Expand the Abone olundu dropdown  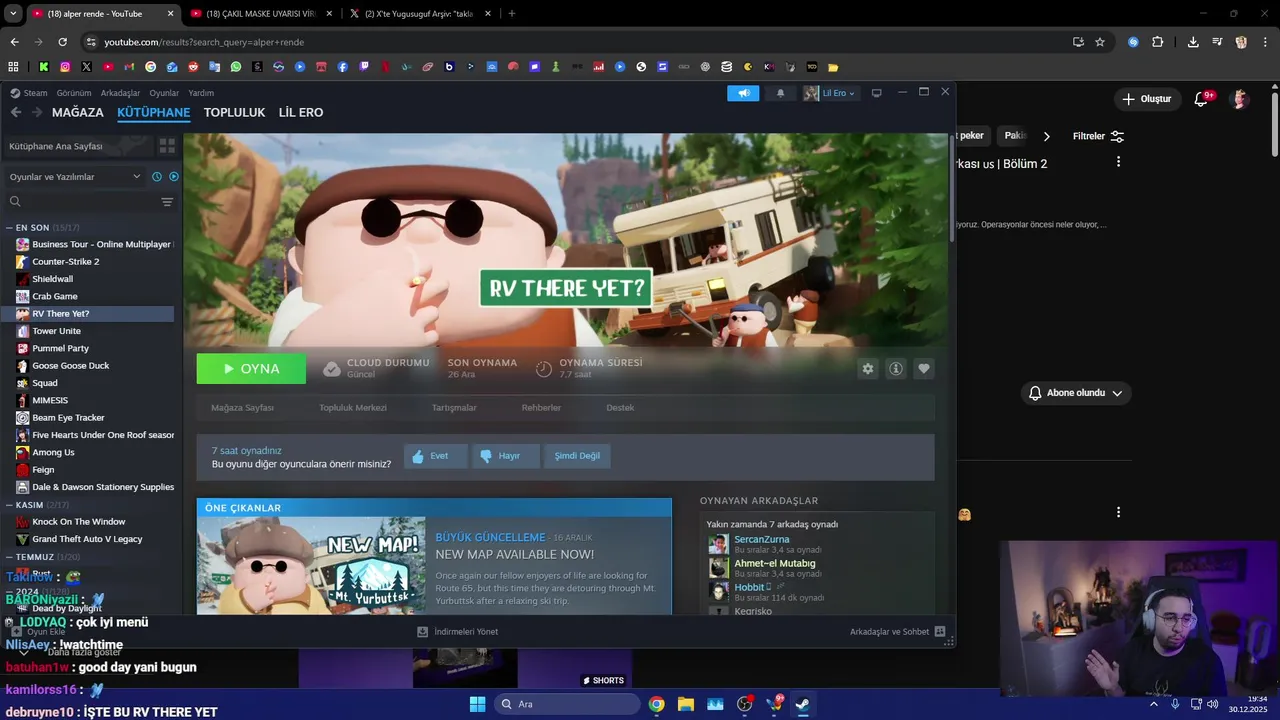tap(1076, 393)
